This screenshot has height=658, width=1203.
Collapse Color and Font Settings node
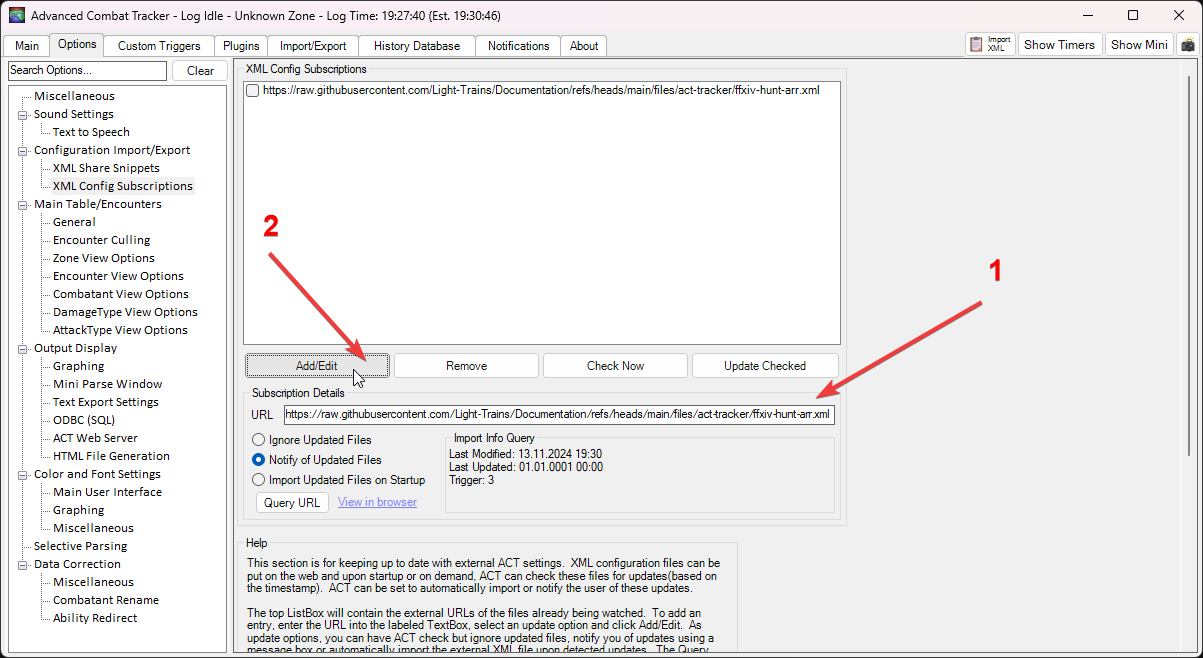pyautogui.click(x=23, y=474)
